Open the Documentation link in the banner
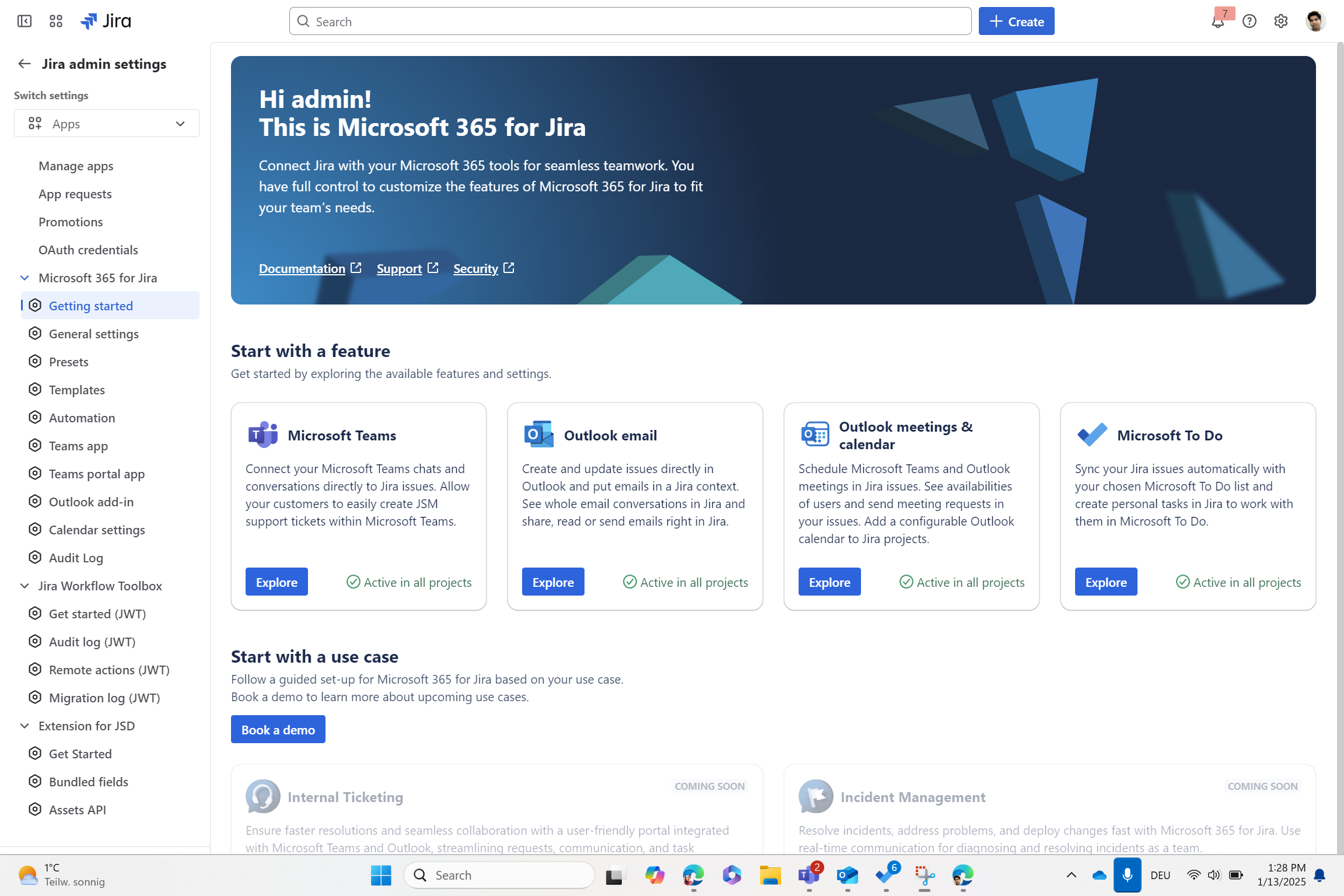 pos(302,269)
